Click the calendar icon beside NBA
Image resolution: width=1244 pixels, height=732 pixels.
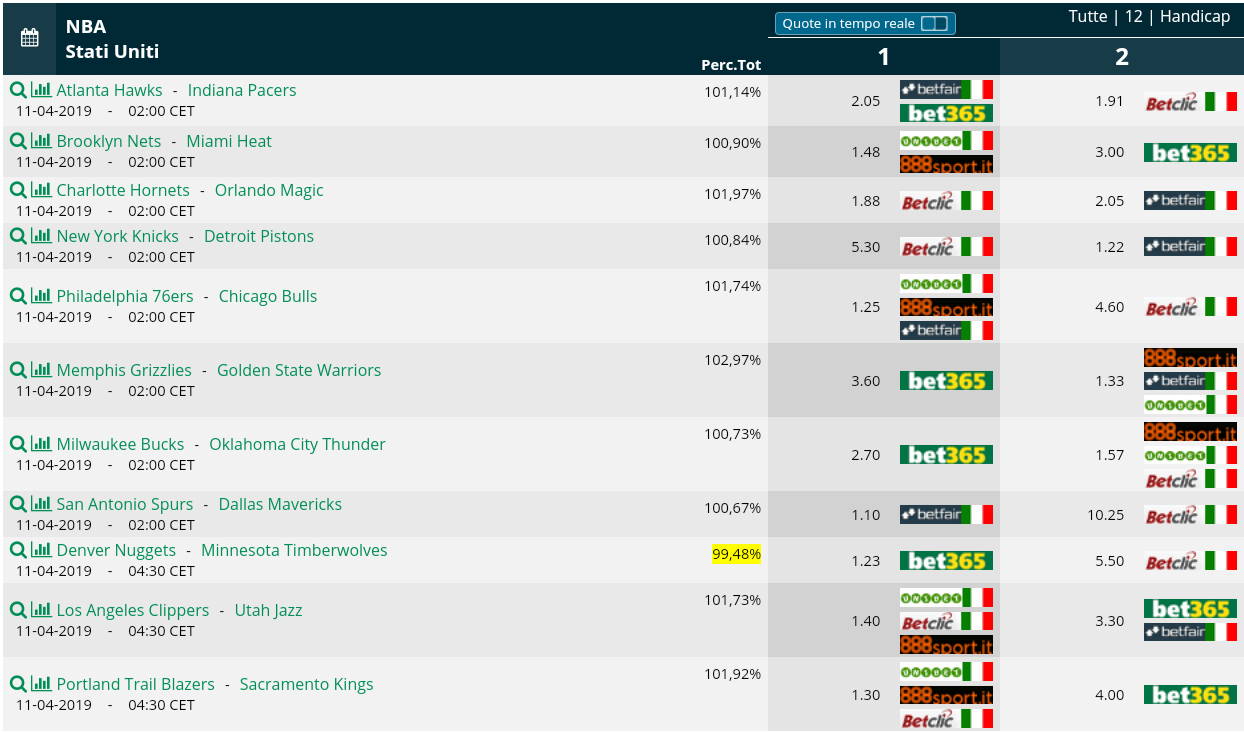(30, 38)
